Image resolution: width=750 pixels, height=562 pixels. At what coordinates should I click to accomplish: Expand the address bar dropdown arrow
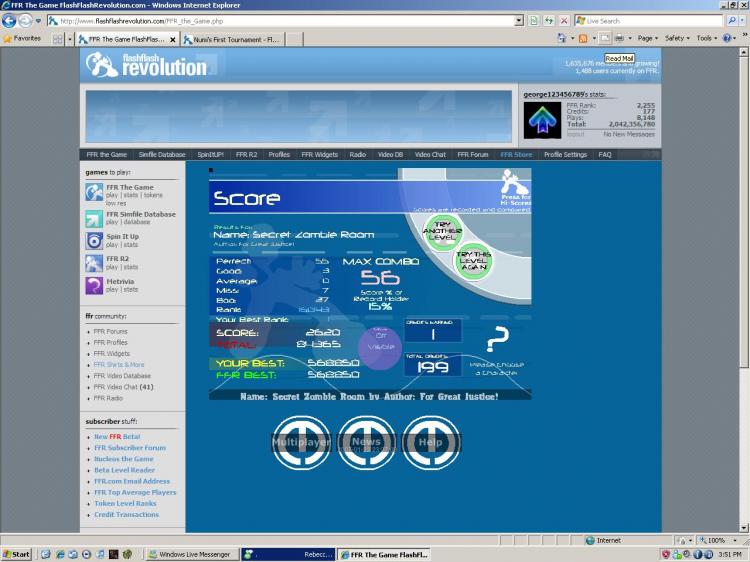click(x=519, y=21)
